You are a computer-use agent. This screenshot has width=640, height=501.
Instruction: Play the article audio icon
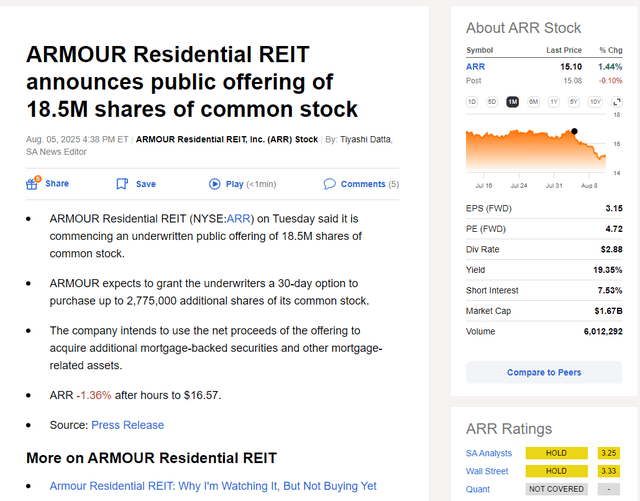pos(214,184)
